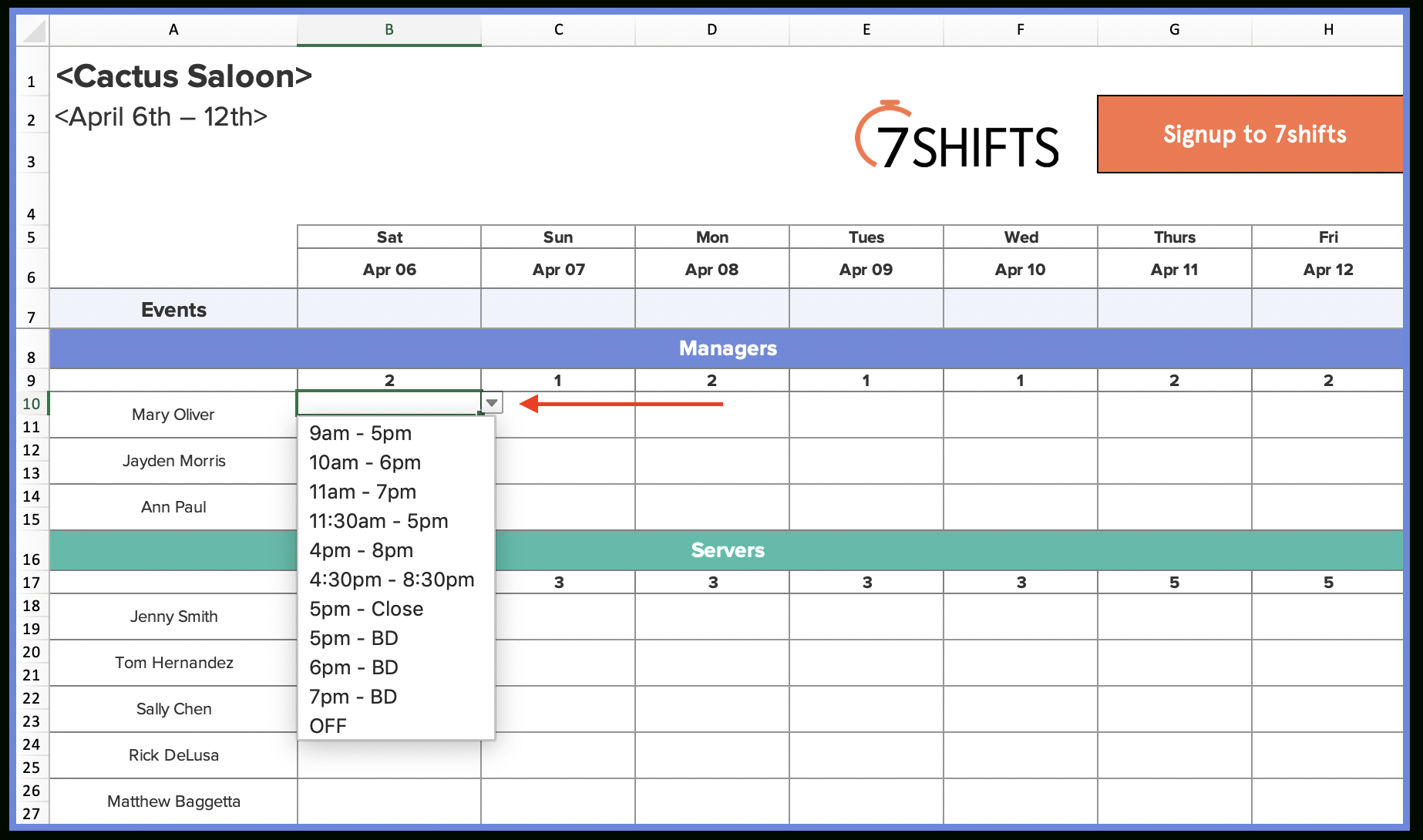1423x840 pixels.
Task: Select Mary Oliver's active Saturday shift cell
Action: [x=389, y=403]
